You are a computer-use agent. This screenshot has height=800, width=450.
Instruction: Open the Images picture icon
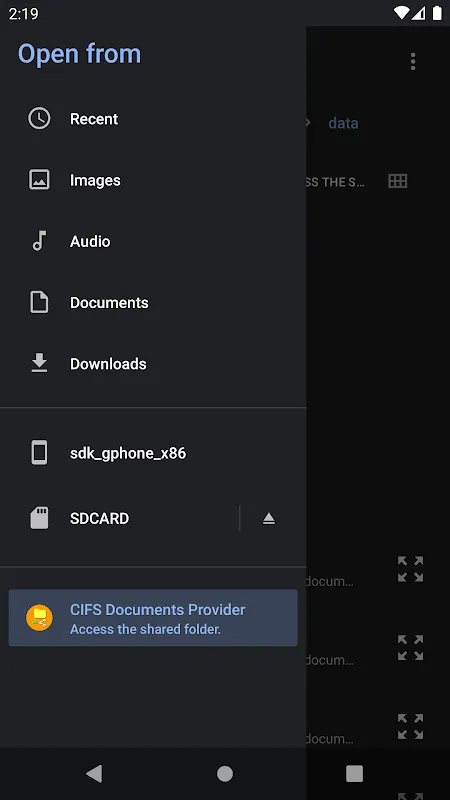[x=39, y=180]
